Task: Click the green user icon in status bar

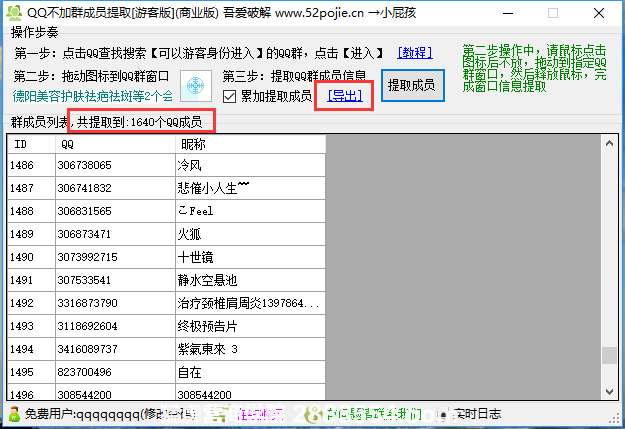Action: pos(14,414)
